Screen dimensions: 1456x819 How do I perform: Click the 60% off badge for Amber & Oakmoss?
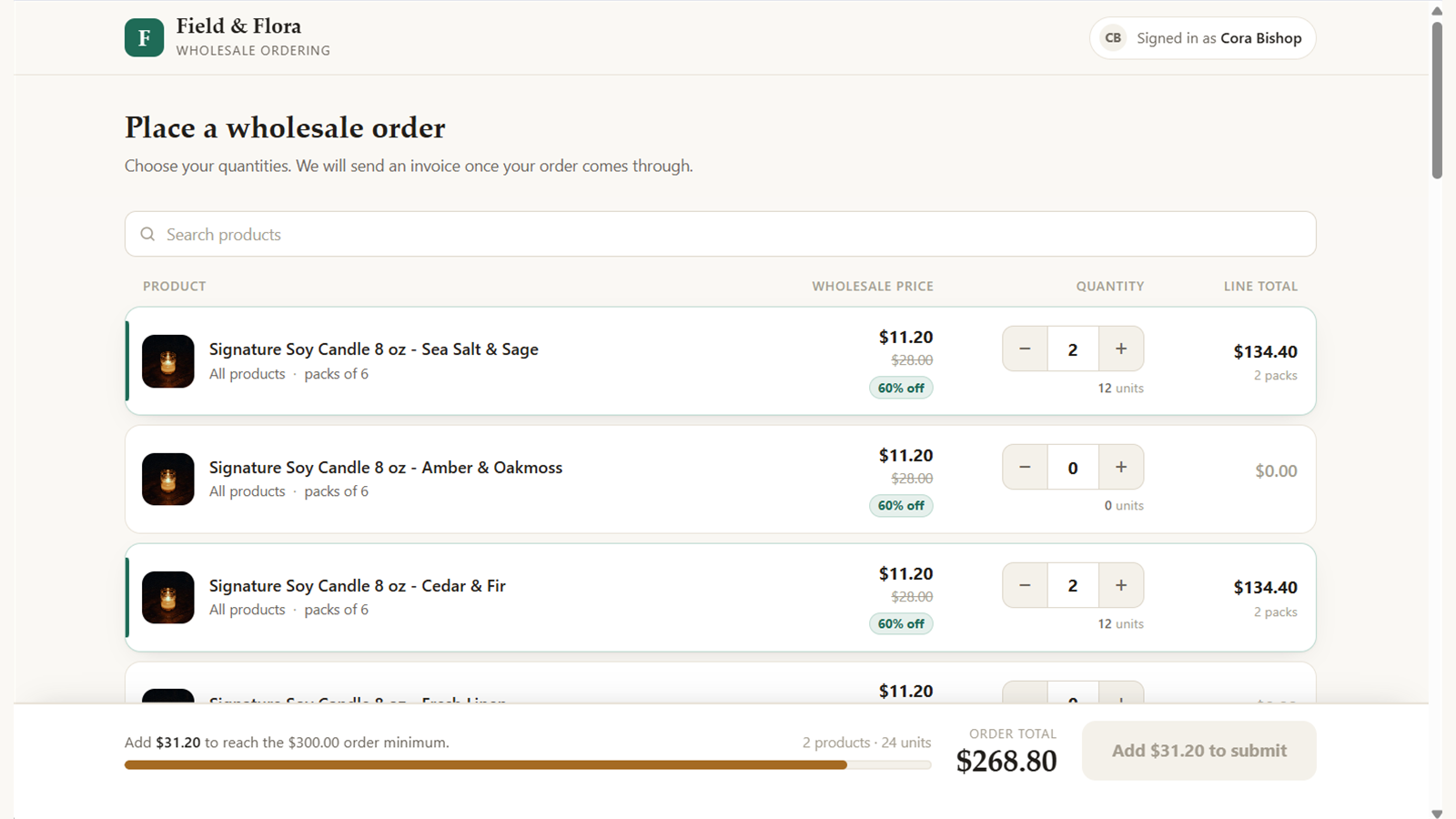click(x=901, y=505)
